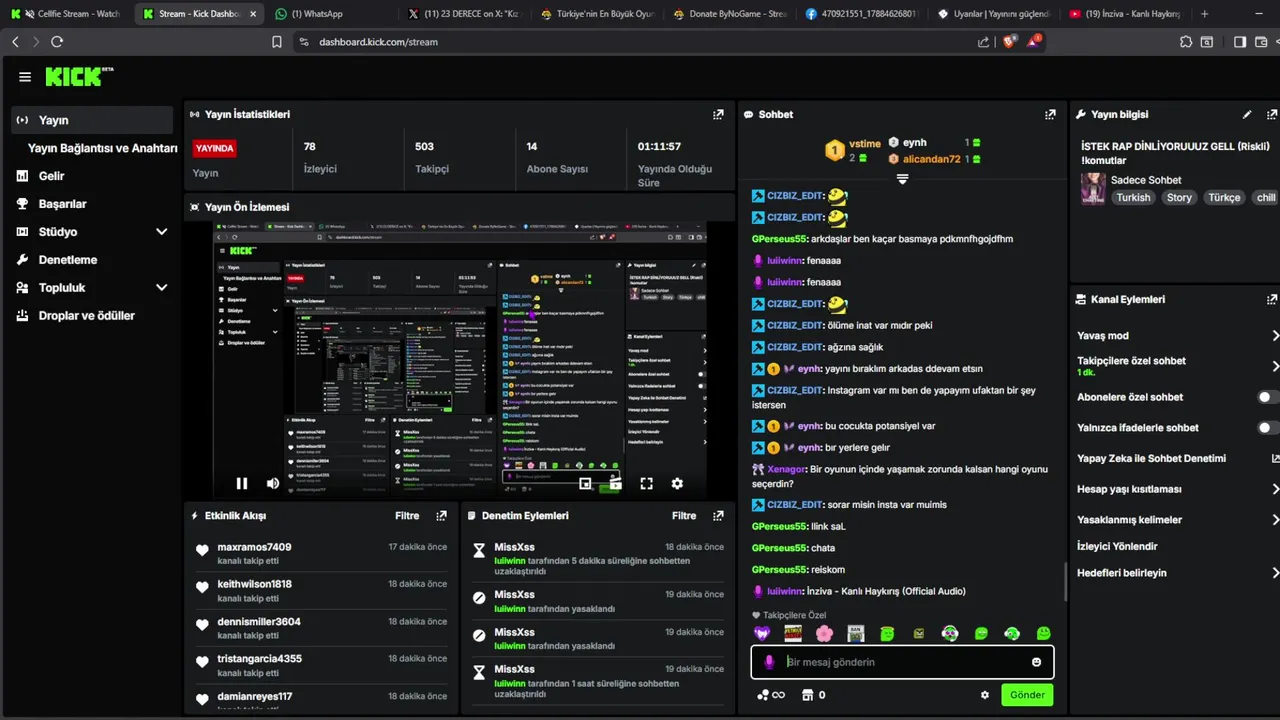The width and height of the screenshot is (1280, 720).
Task: Open emoji picker in chat input
Action: tap(1036, 662)
